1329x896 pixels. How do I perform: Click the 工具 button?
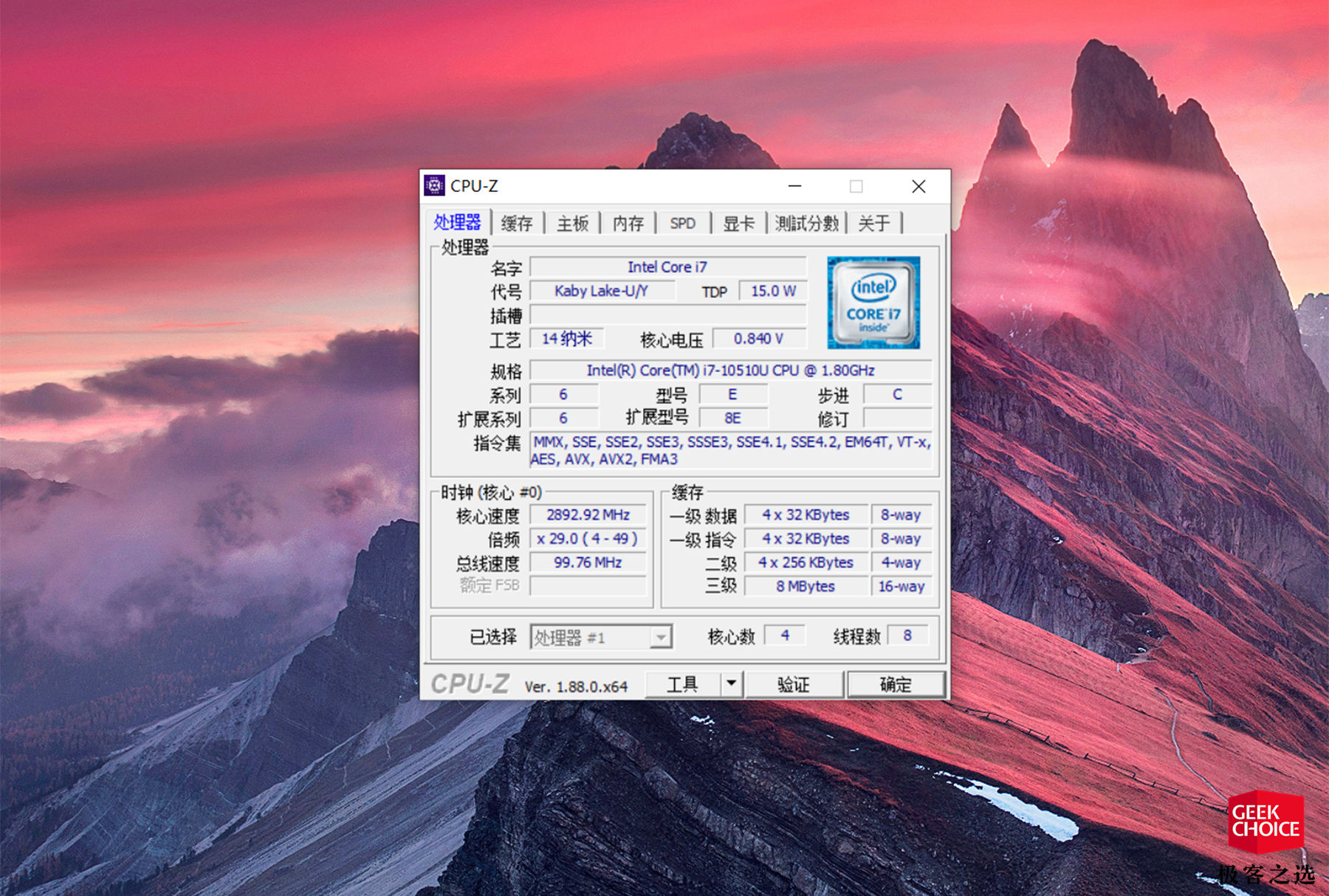click(682, 684)
